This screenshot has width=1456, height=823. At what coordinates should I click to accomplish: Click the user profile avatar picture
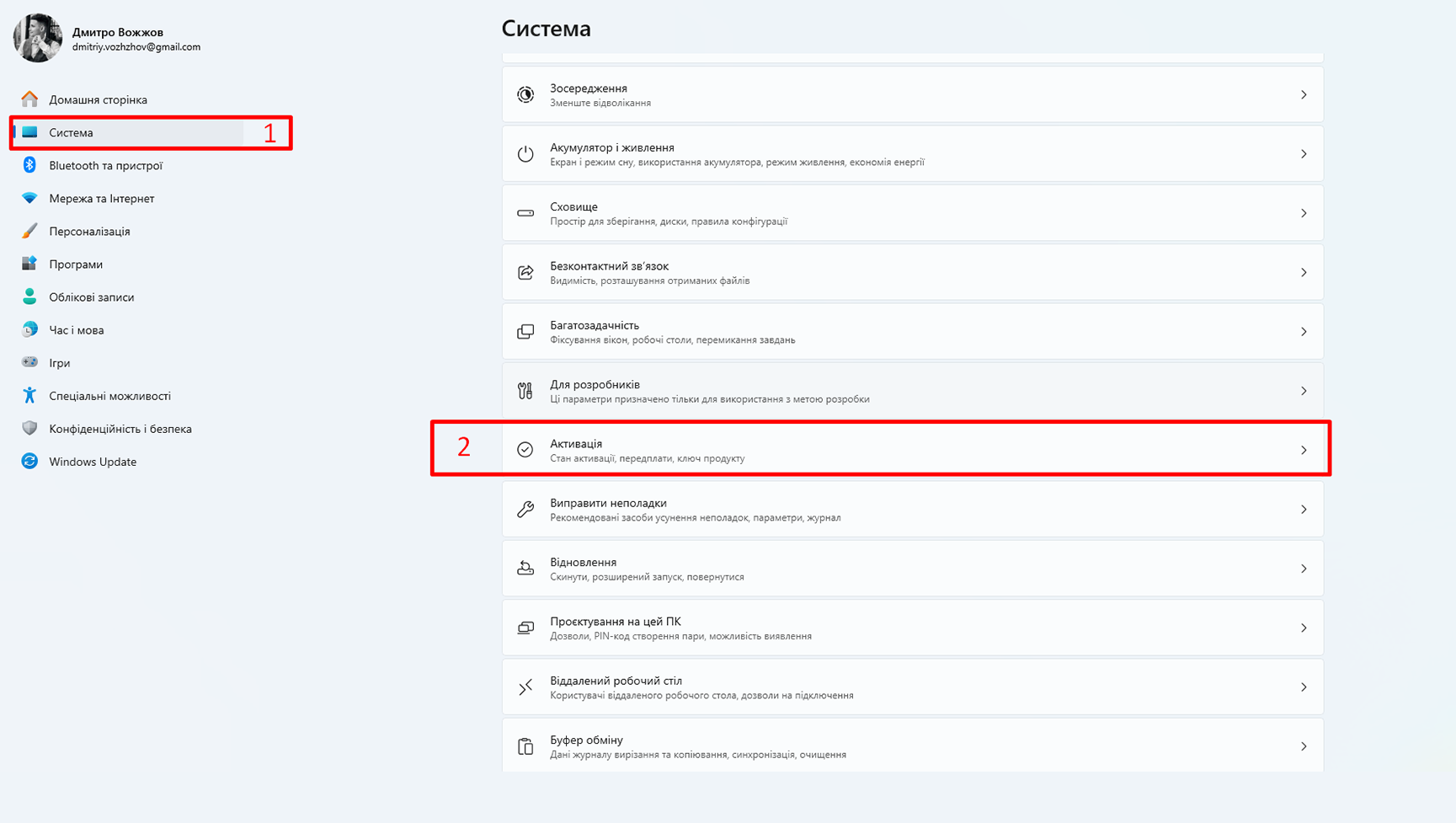click(38, 38)
